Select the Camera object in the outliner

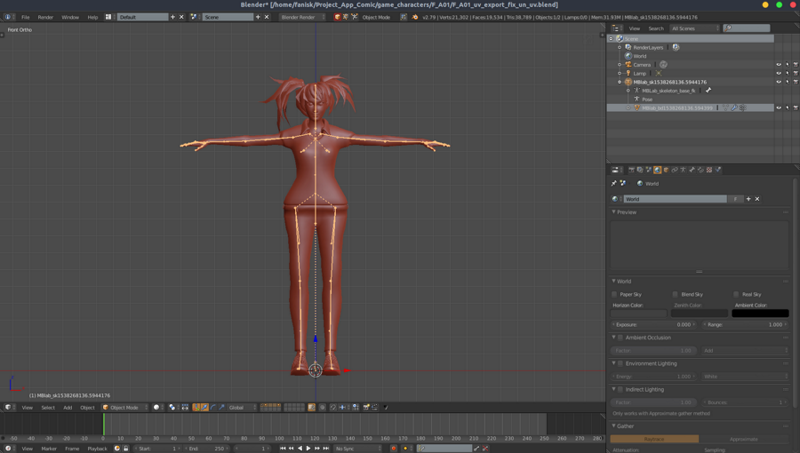(641, 64)
